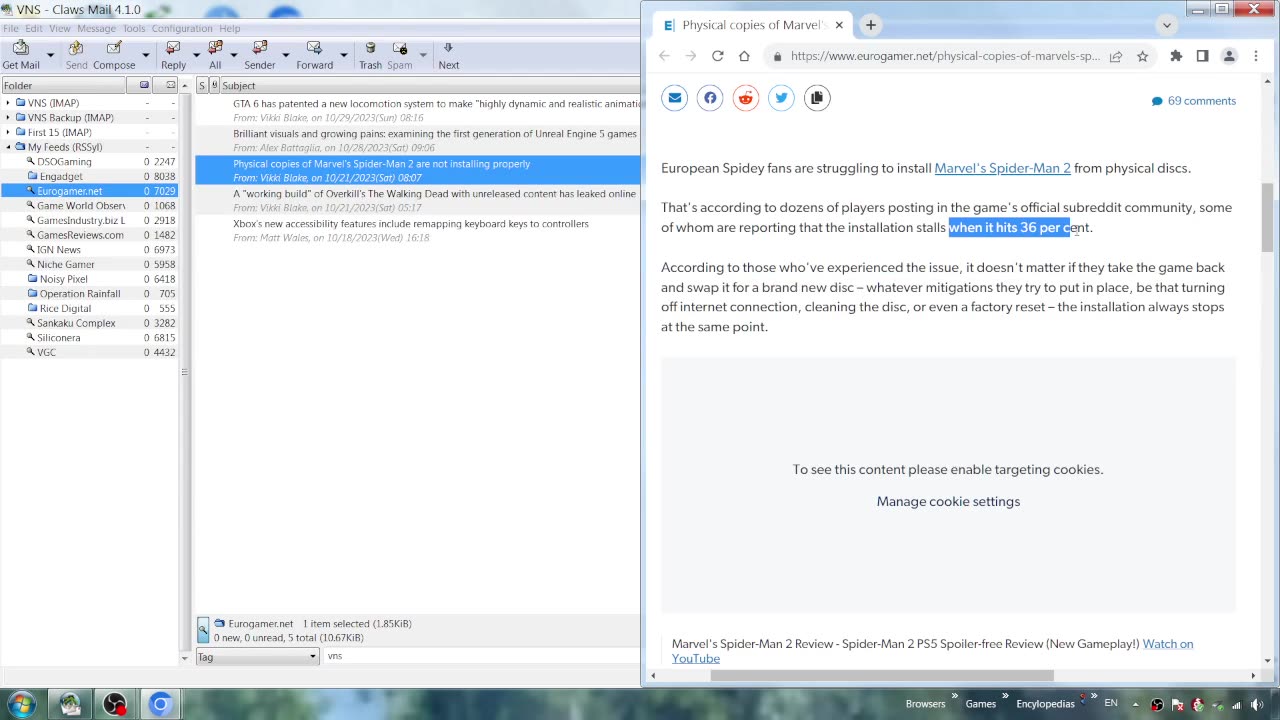Open the Configuration menu
Screen dimensions: 1280x720
pos(182,28)
